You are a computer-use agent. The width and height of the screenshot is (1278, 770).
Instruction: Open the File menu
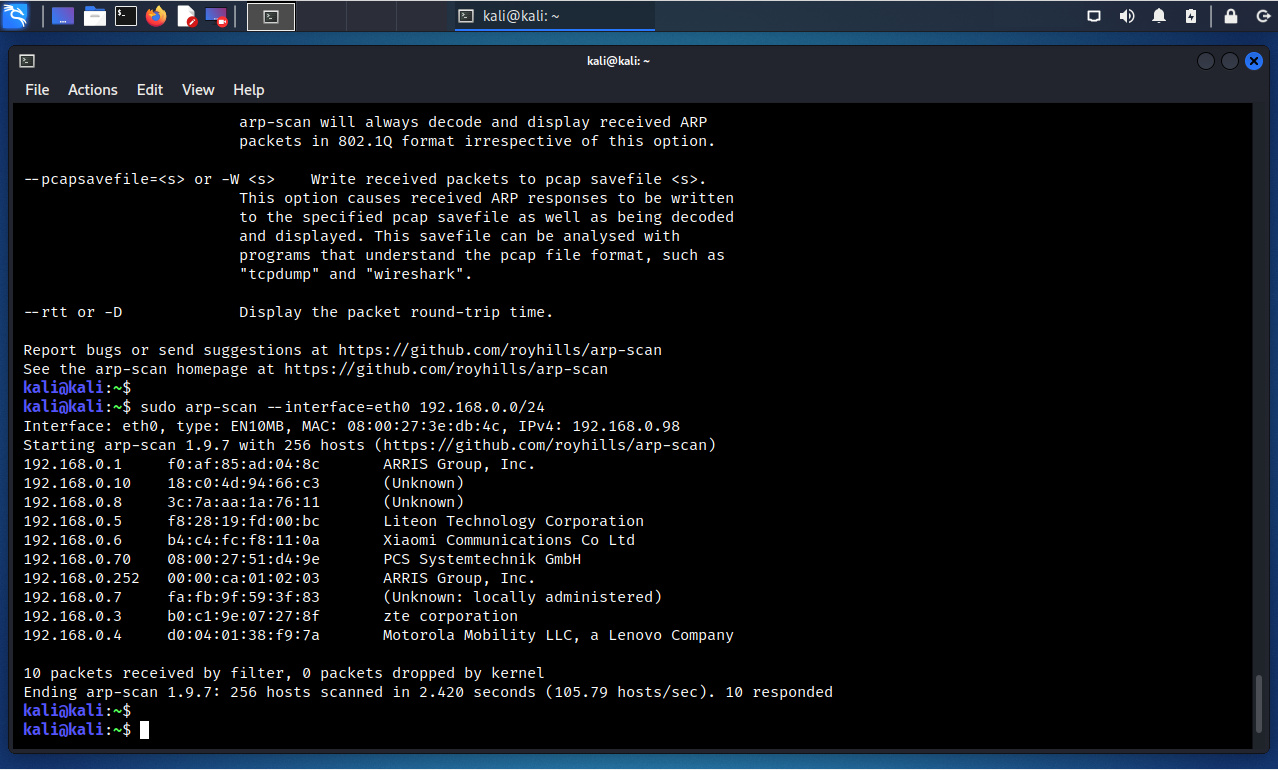click(37, 90)
